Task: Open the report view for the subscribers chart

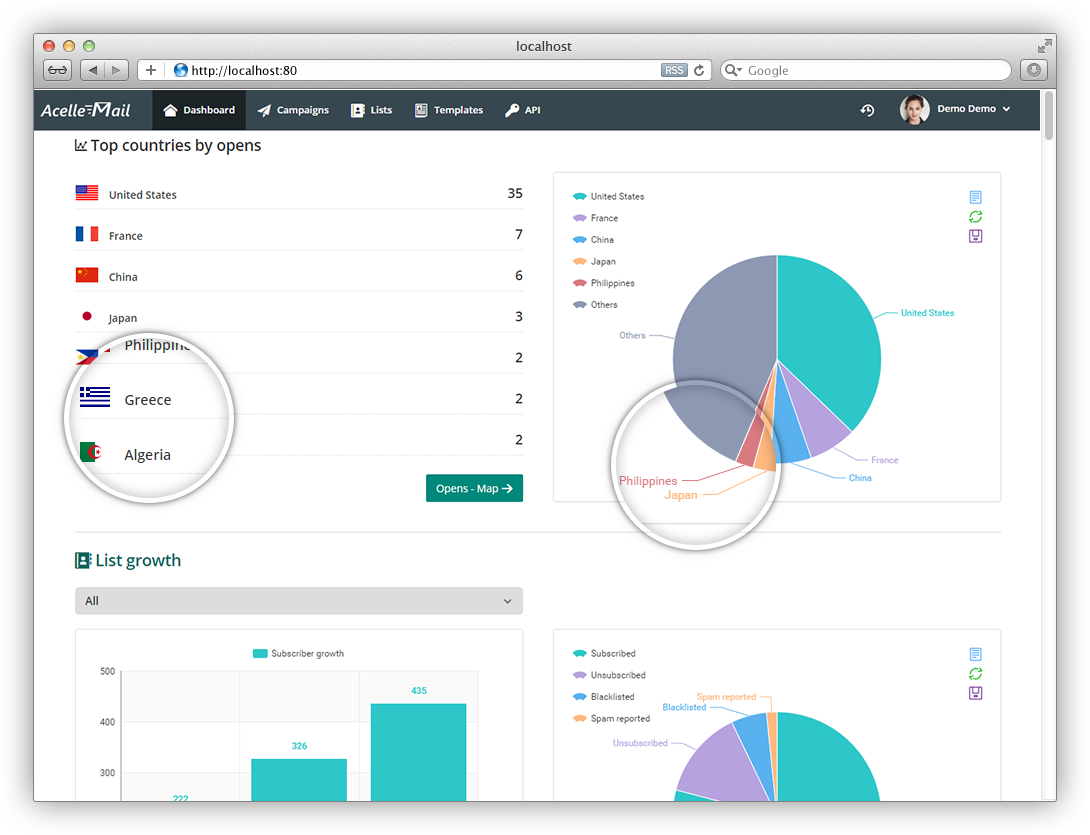Action: (x=975, y=653)
